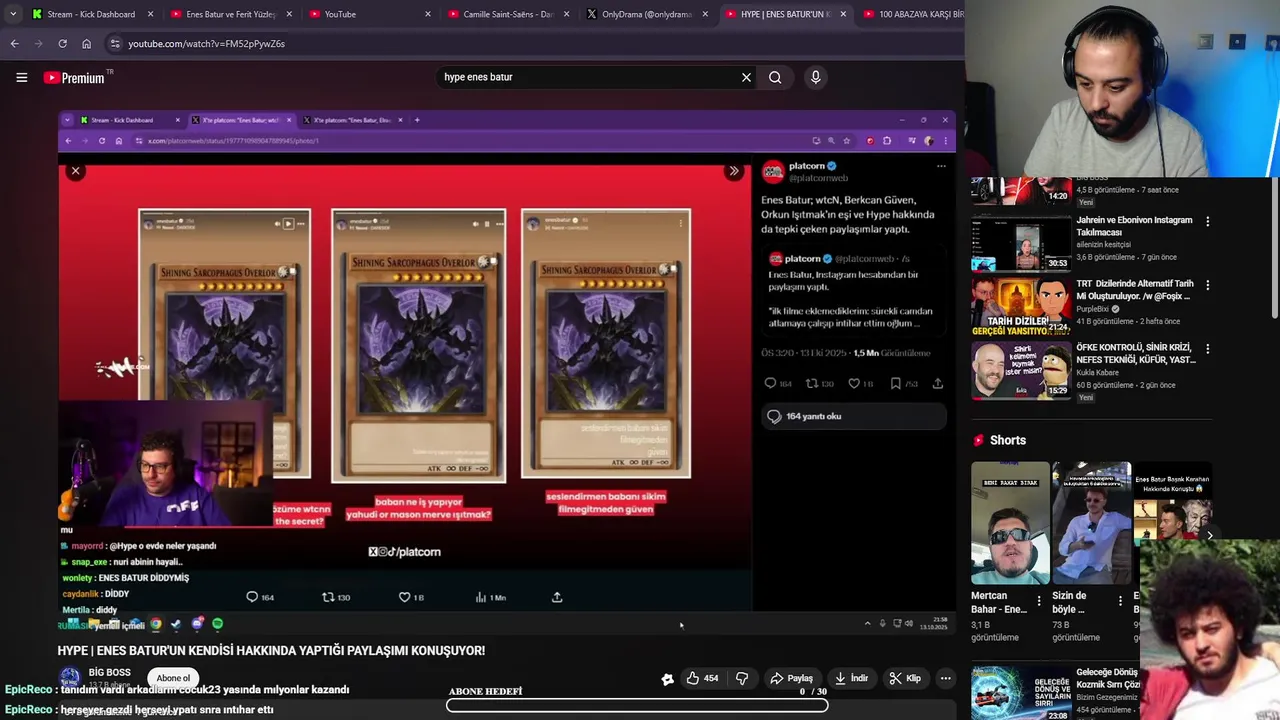
Task: Open options for Mertcan Bahar short
Action: (1039, 601)
